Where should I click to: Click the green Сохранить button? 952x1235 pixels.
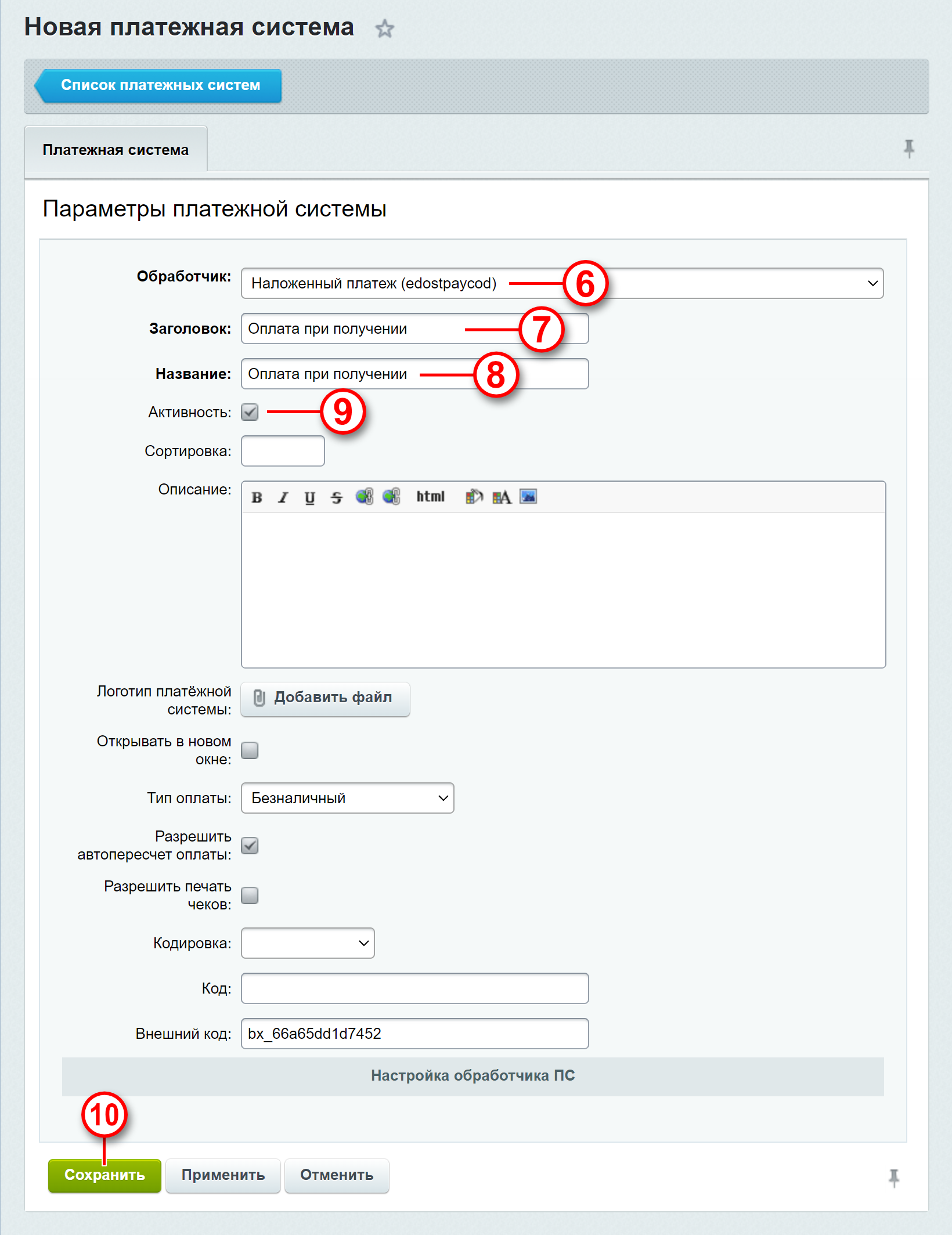(104, 1175)
